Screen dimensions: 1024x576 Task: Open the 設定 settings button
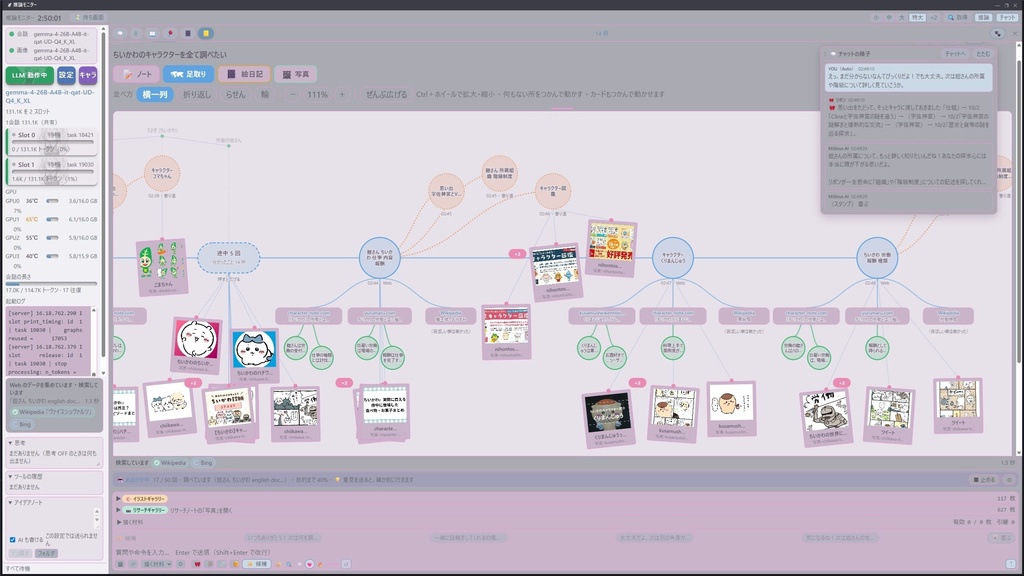[x=66, y=75]
